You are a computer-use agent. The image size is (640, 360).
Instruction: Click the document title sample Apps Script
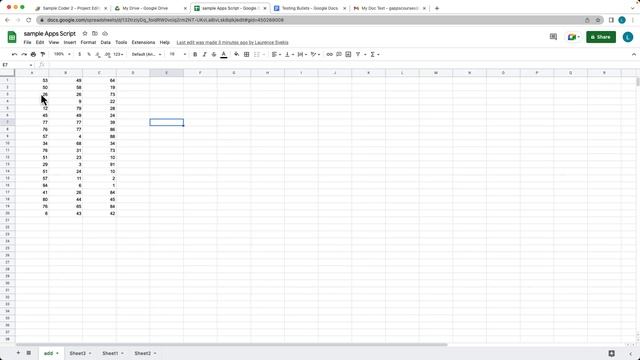click(50, 33)
